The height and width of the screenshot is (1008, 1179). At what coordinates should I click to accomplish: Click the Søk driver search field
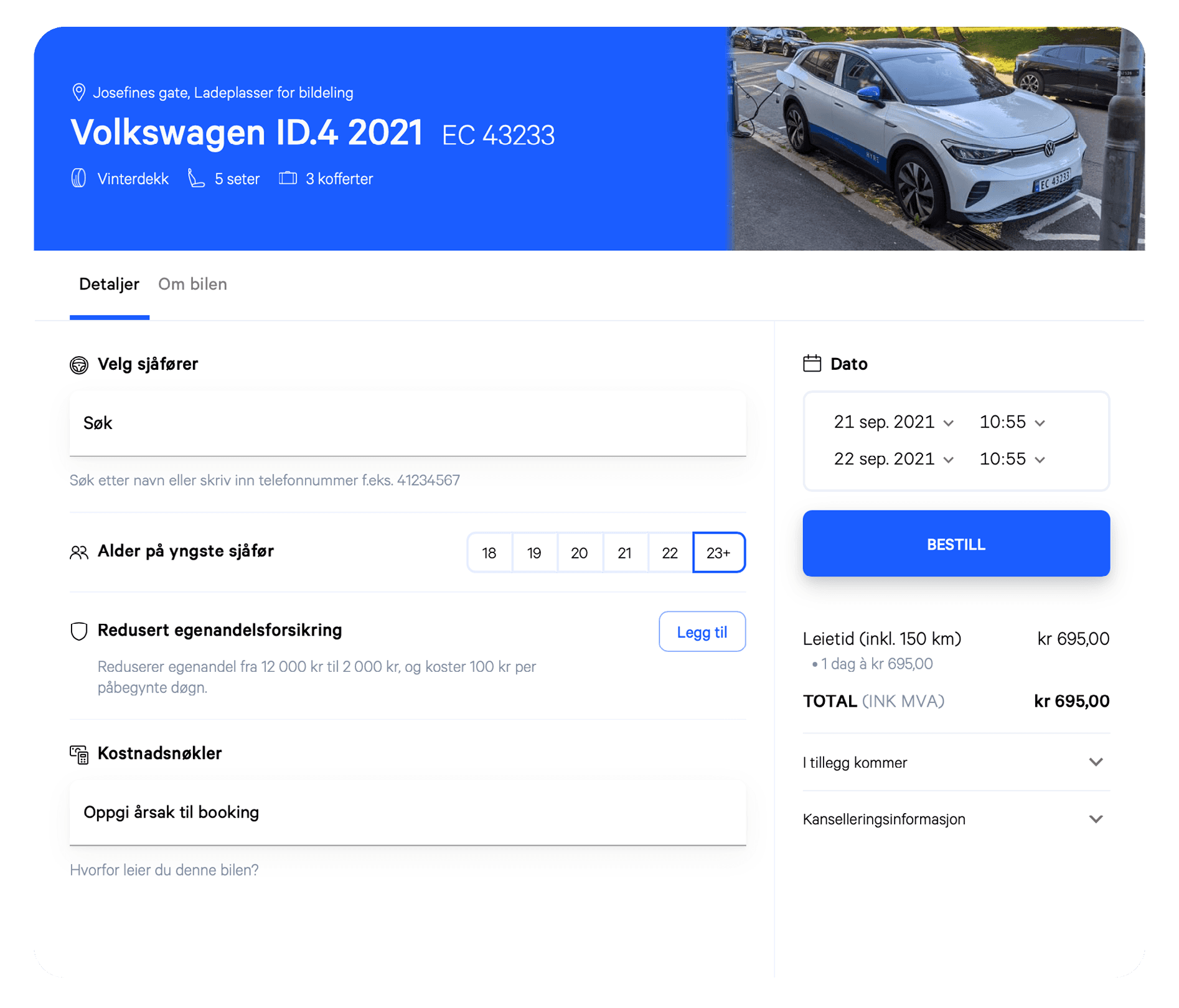click(408, 423)
